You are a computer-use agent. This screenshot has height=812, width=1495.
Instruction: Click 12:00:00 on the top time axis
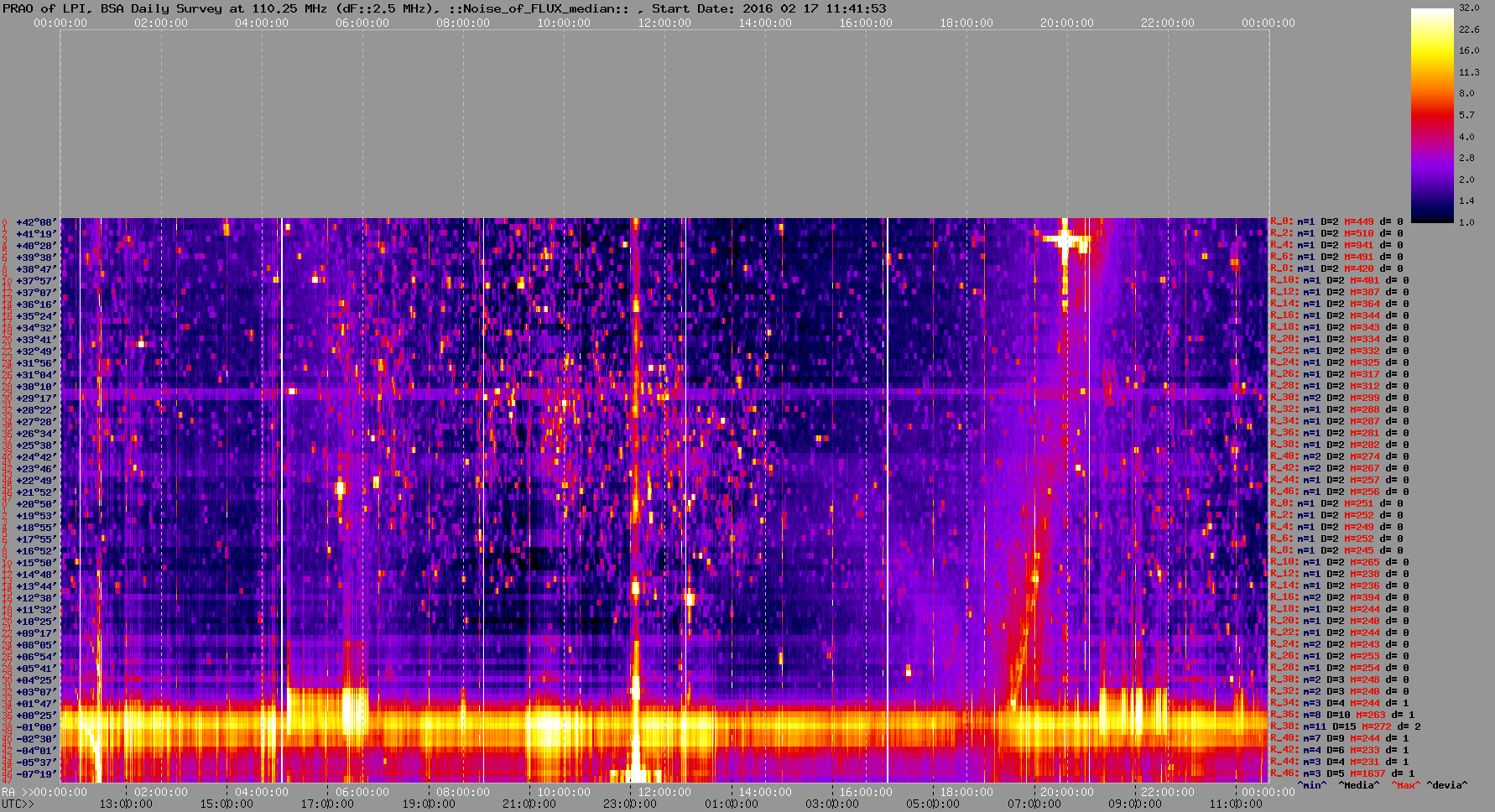[x=664, y=23]
